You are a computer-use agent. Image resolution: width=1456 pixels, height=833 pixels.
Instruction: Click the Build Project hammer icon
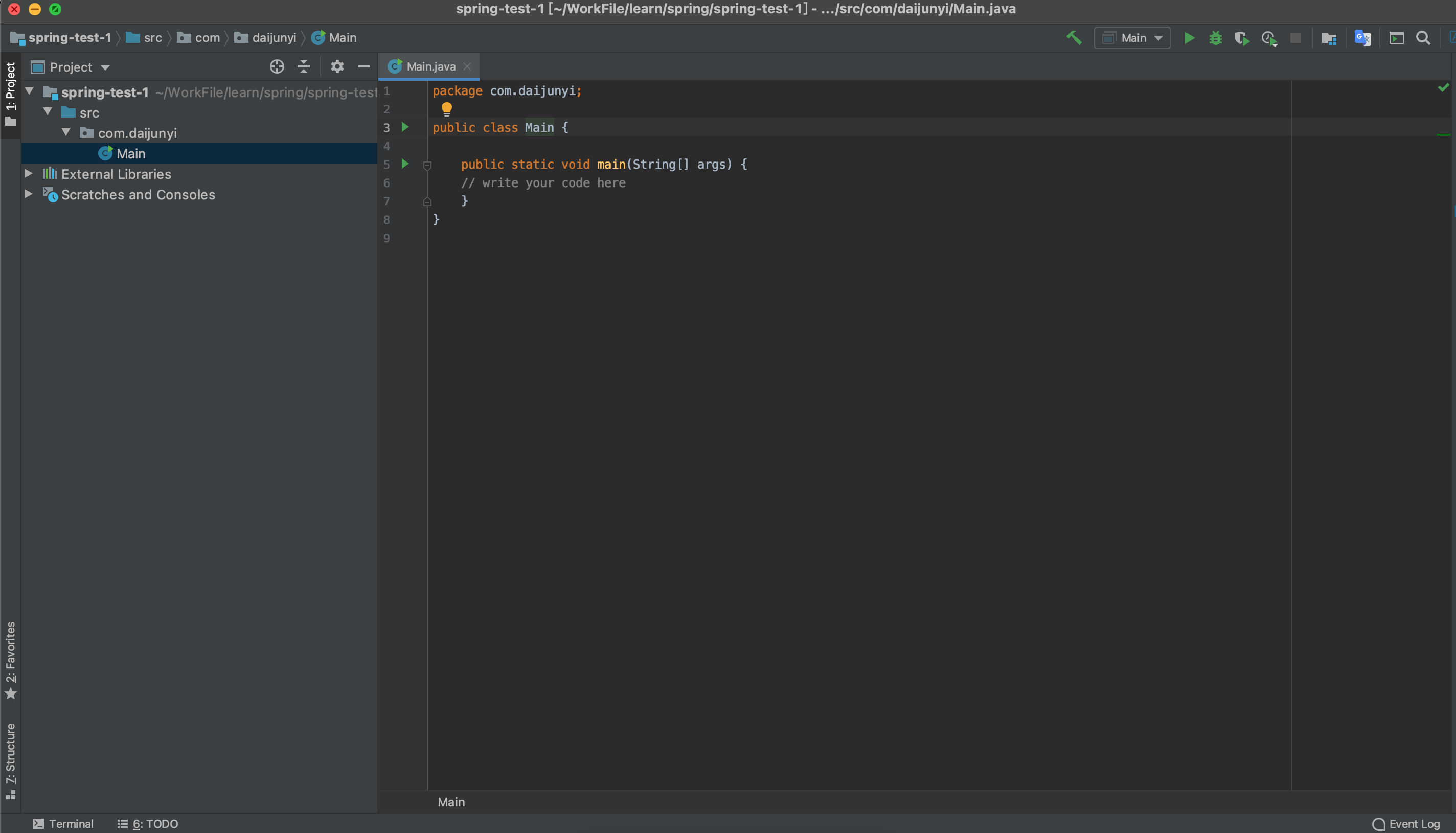click(1074, 38)
